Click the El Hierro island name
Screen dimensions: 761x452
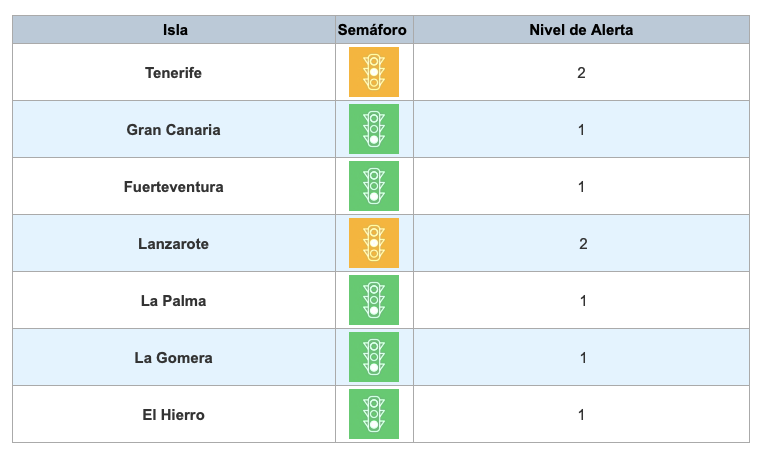173,415
